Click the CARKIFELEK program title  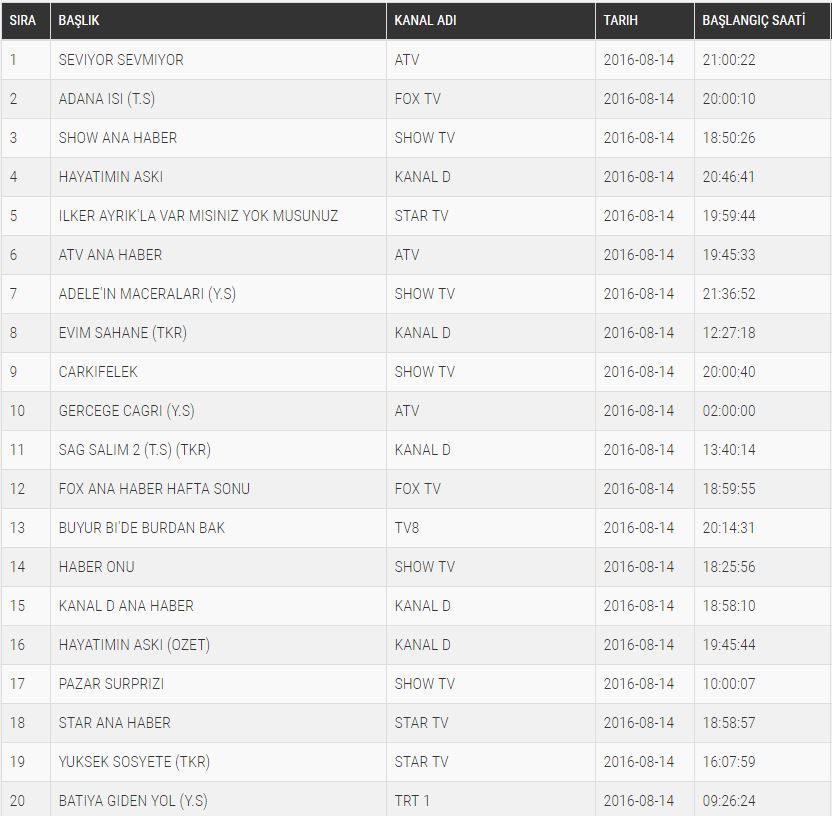tap(98, 372)
